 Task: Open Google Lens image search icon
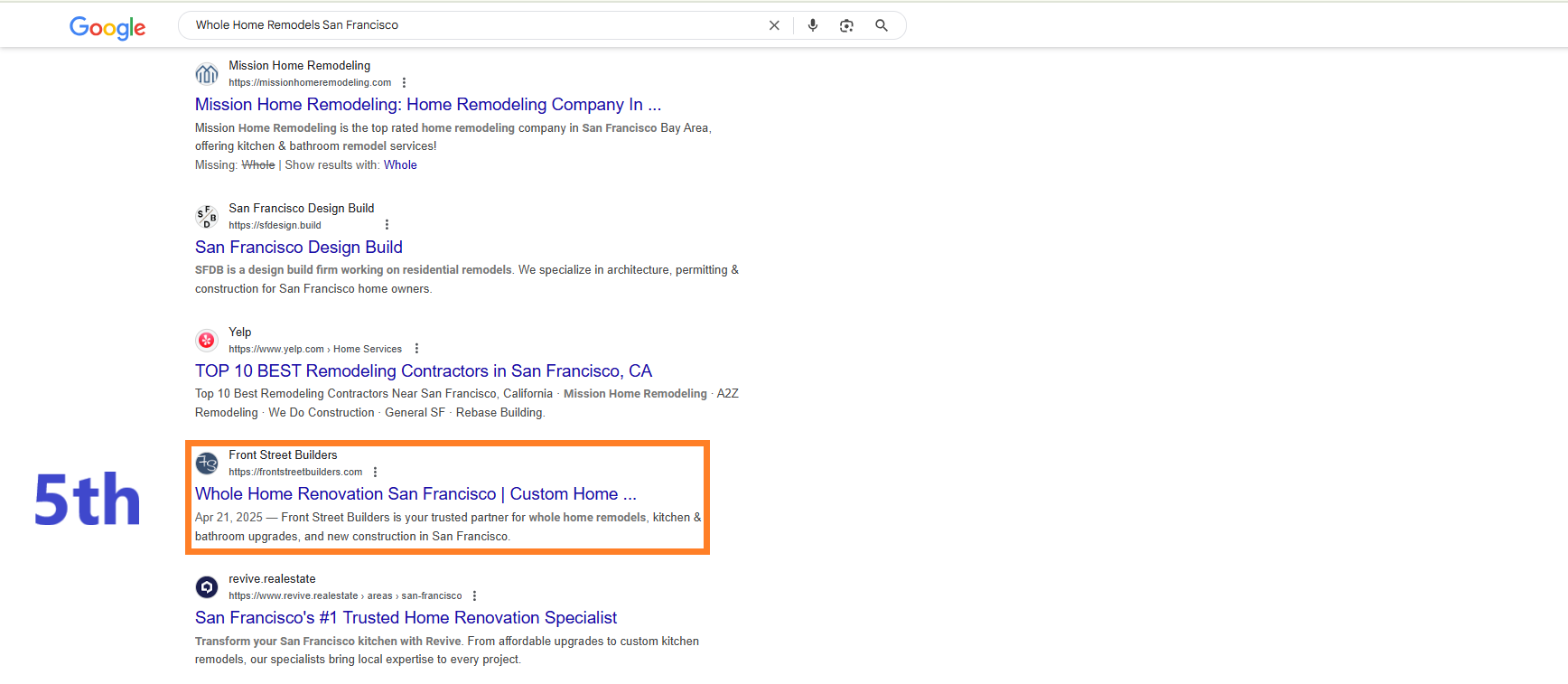tap(846, 25)
